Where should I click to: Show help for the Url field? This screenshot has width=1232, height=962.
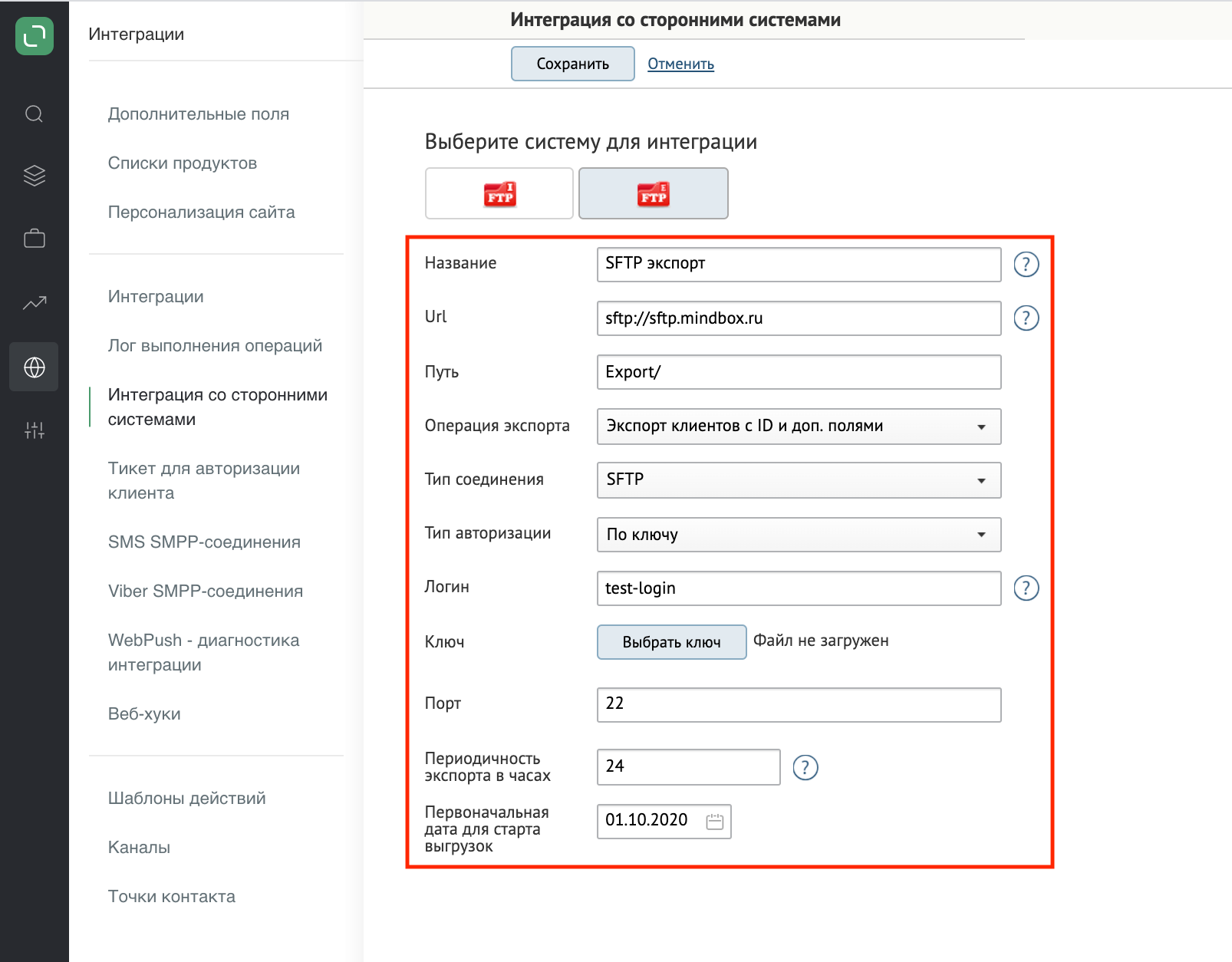coord(1026,318)
